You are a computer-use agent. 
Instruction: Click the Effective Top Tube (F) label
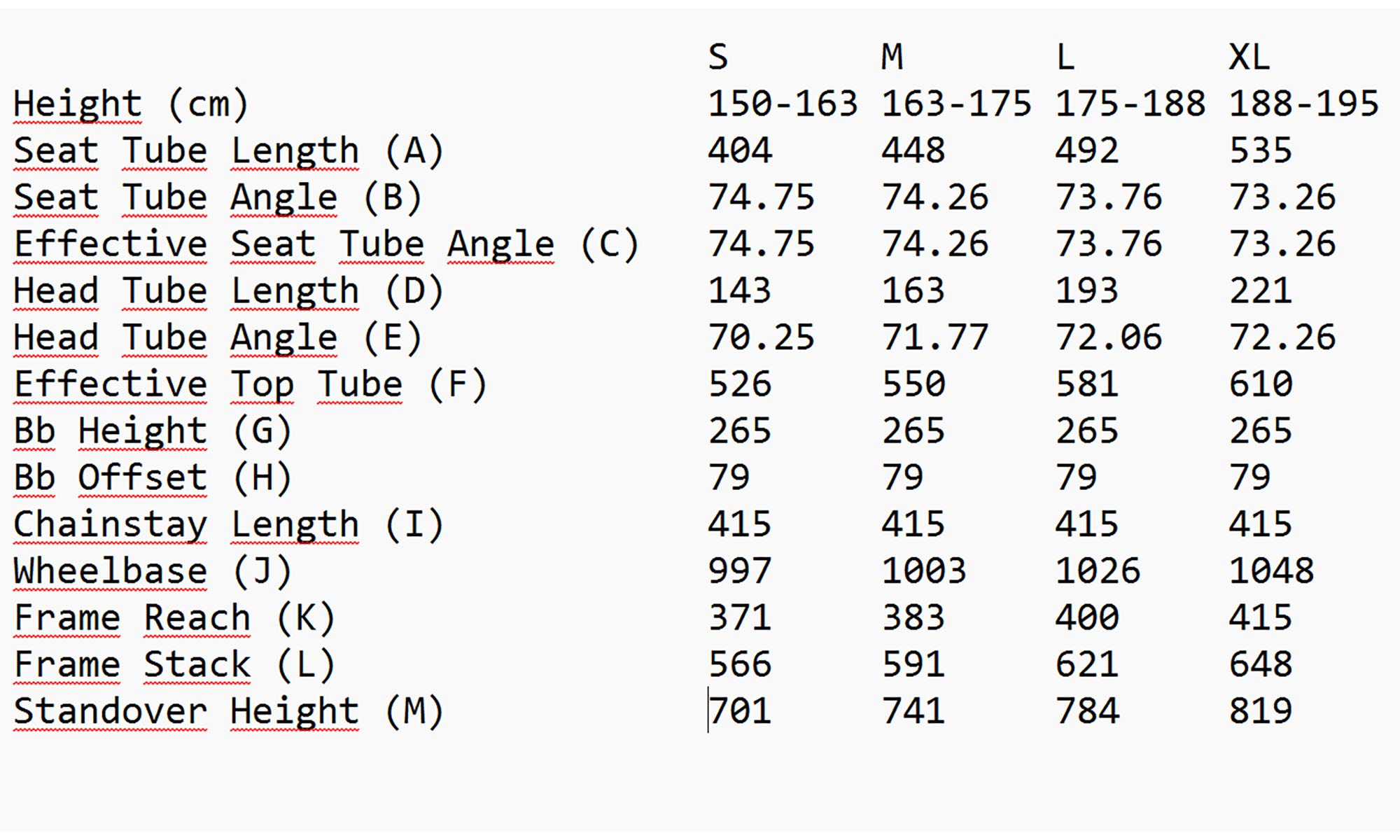(250, 385)
